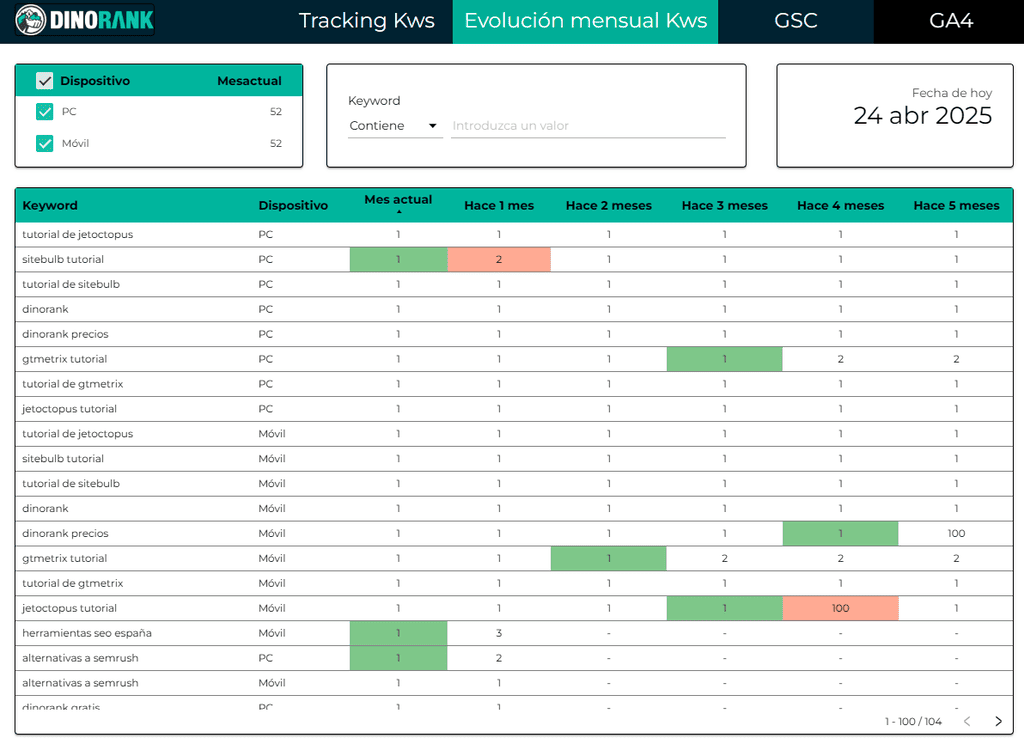Viewport: 1024px width, 738px height.
Task: Click value 2 in alternativas a semrush PC row
Action: point(499,658)
